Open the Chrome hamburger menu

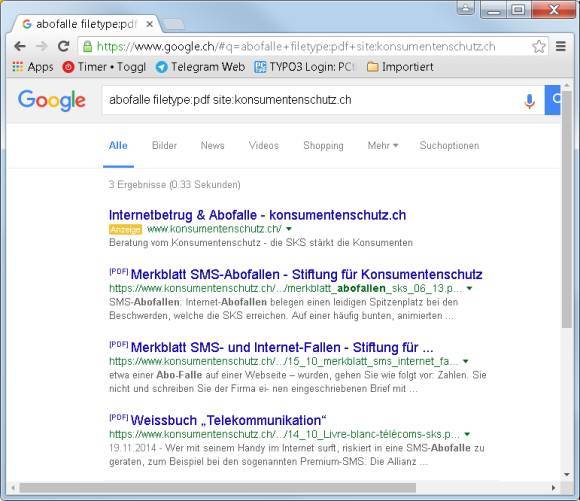pyautogui.click(x=561, y=46)
